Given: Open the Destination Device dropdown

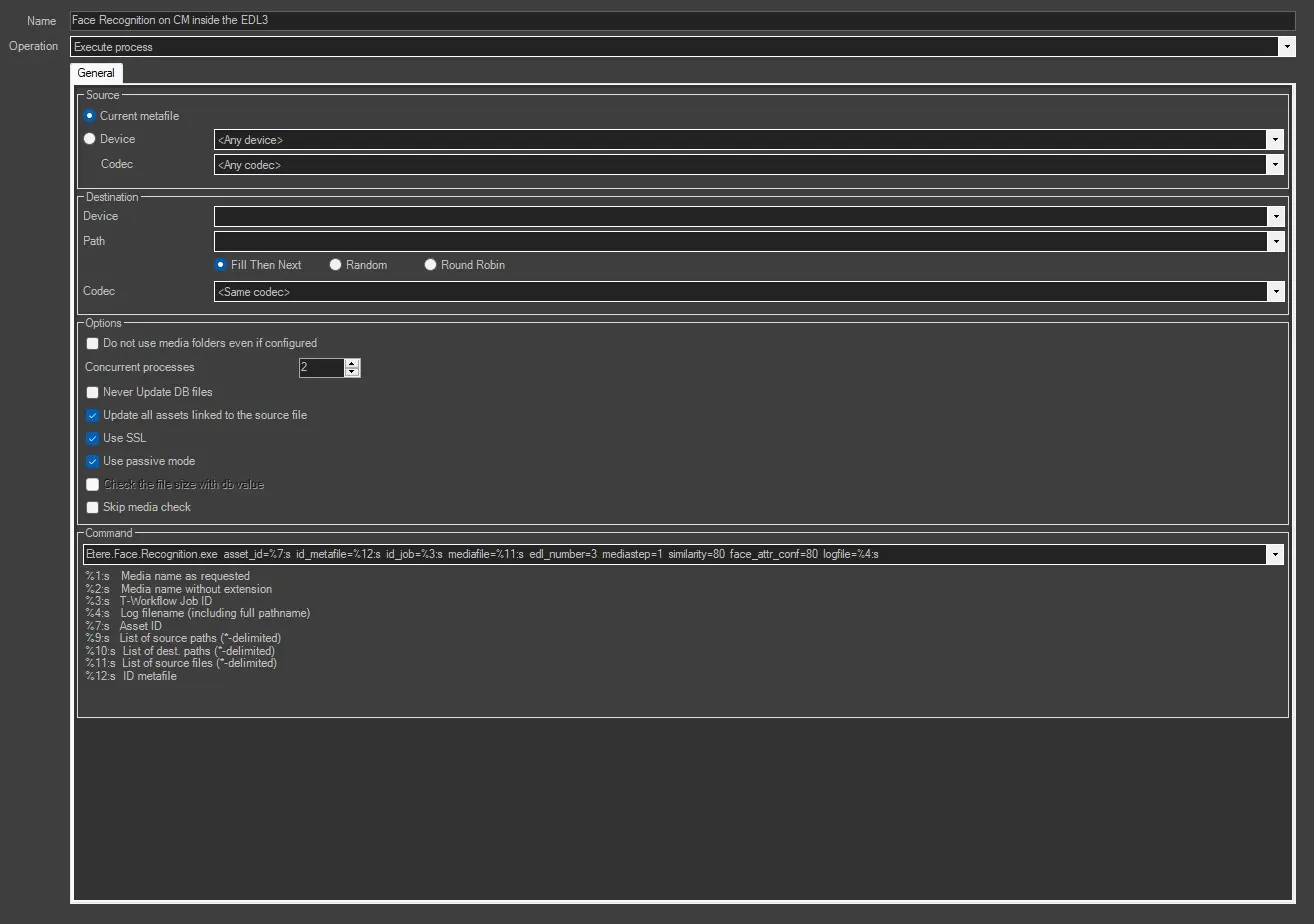Looking at the screenshot, I should click(1275, 217).
